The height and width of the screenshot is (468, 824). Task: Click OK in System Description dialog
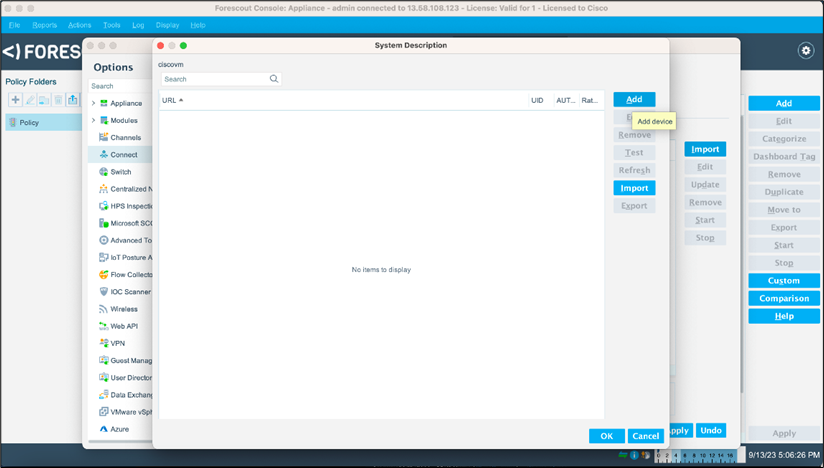(607, 436)
